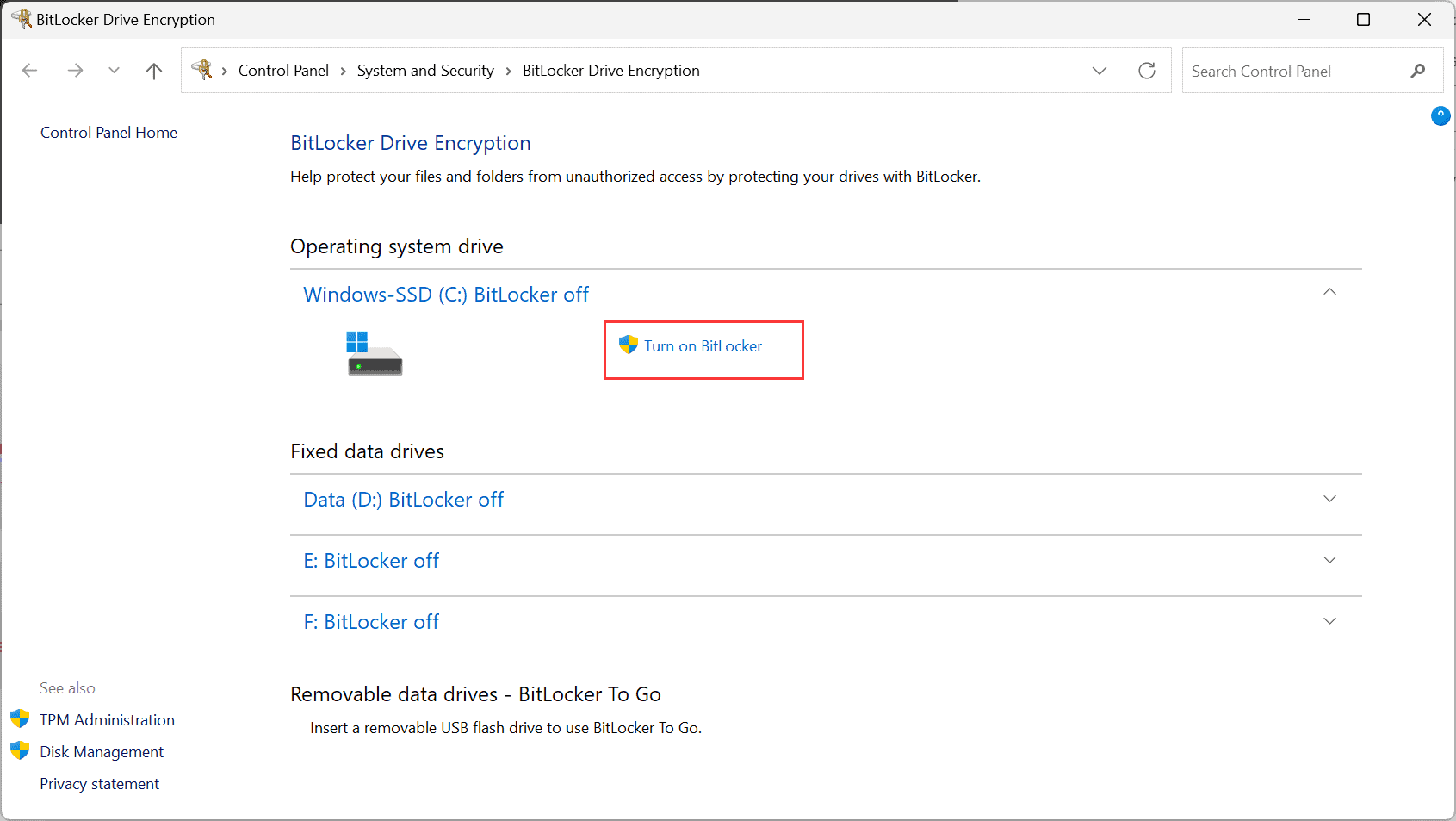This screenshot has height=821, width=1456.
Task: Click 'Insert a removable USB flash drive' text
Action: [505, 728]
